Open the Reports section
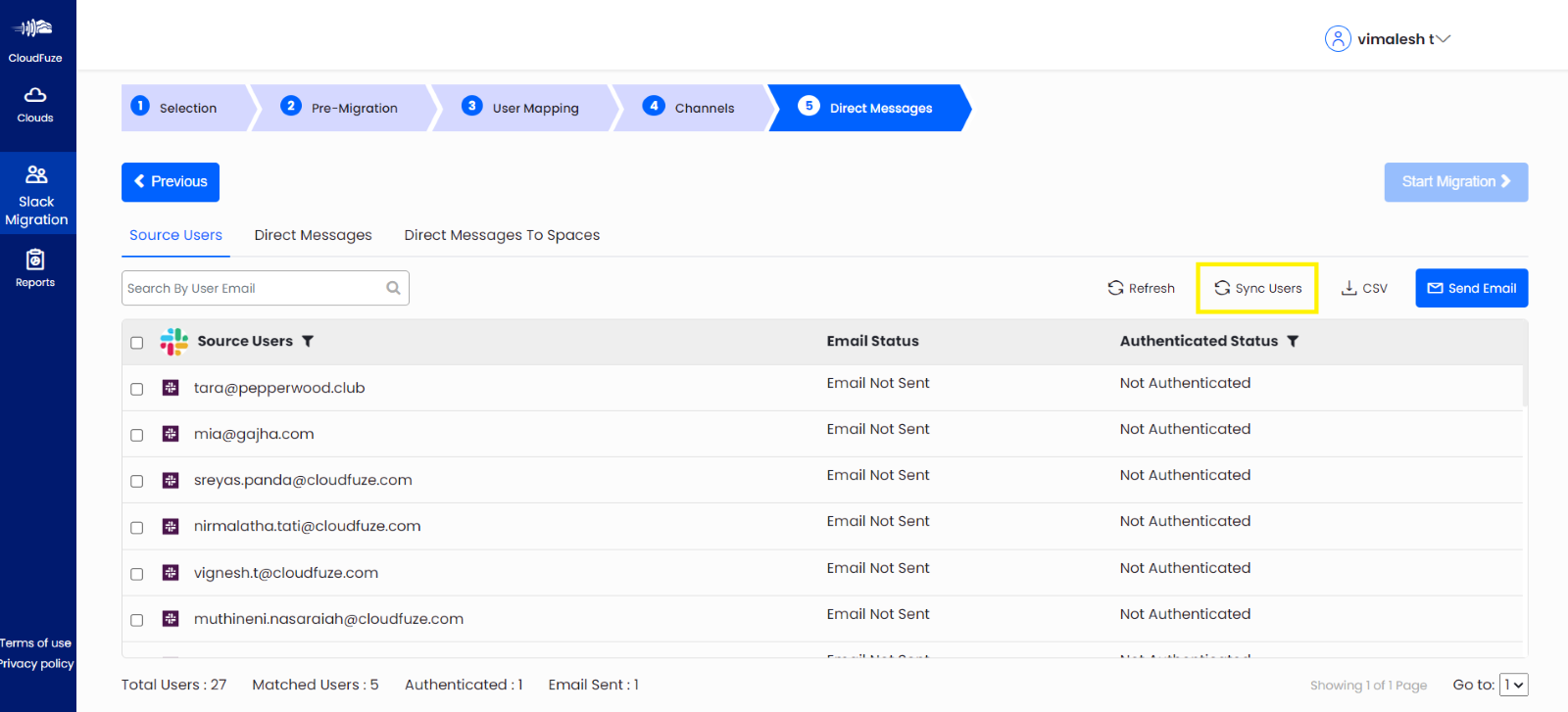 click(x=35, y=268)
